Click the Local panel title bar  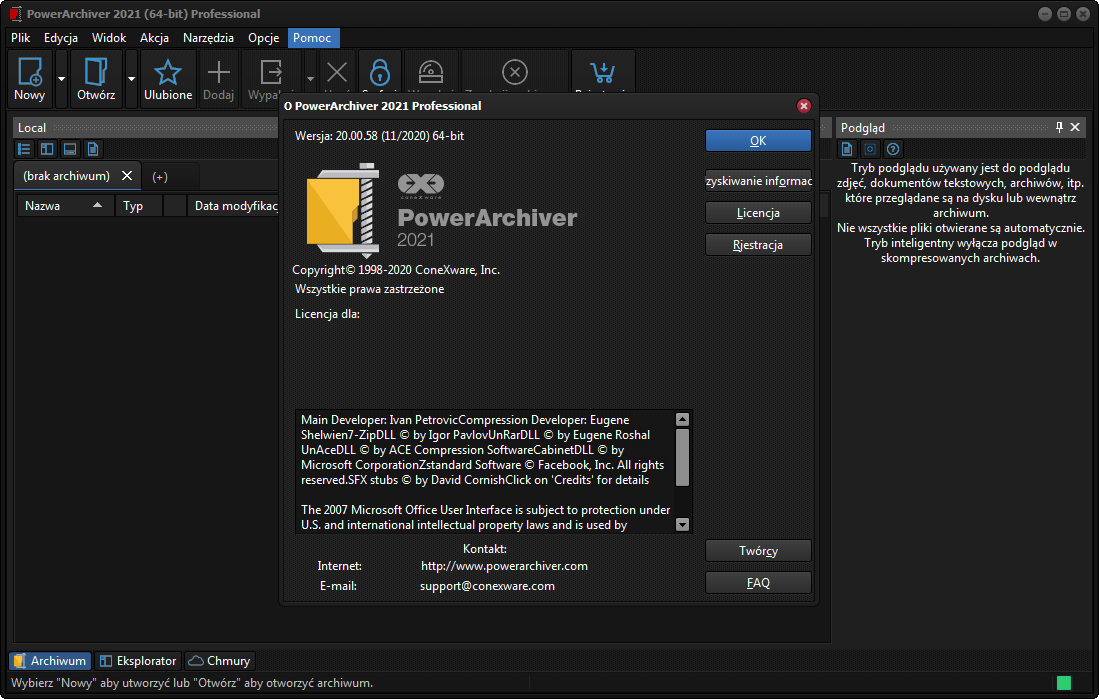[x=147, y=128]
